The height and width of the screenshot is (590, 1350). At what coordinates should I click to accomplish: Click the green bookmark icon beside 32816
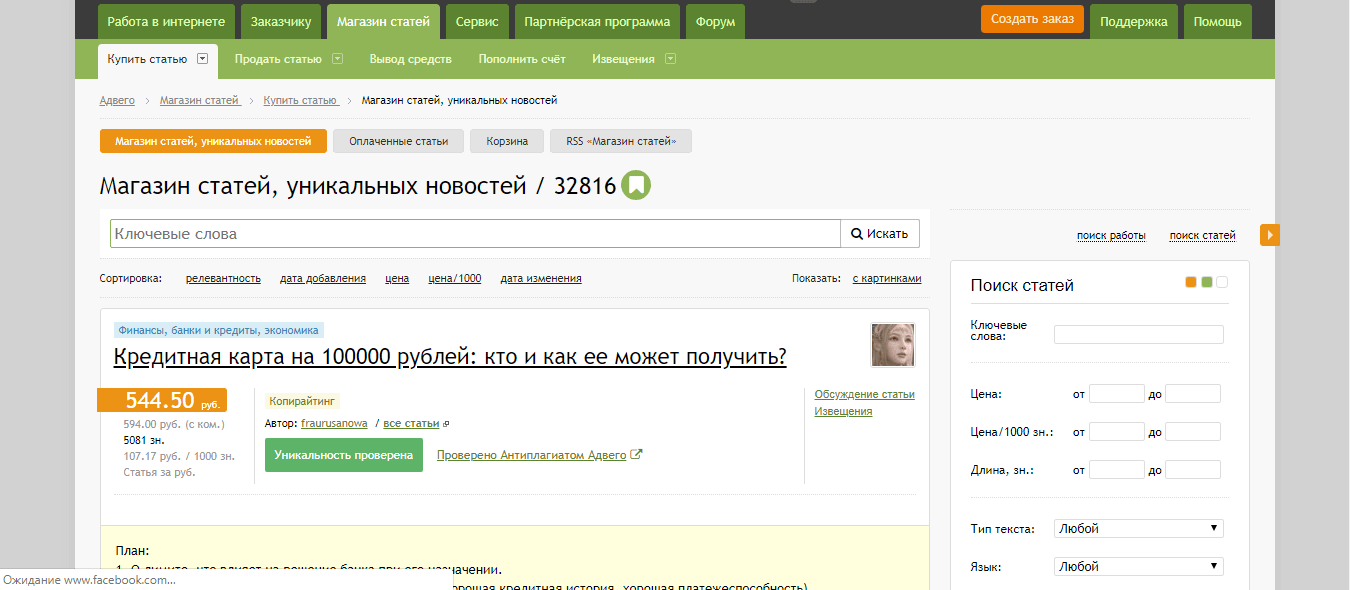[x=635, y=186]
